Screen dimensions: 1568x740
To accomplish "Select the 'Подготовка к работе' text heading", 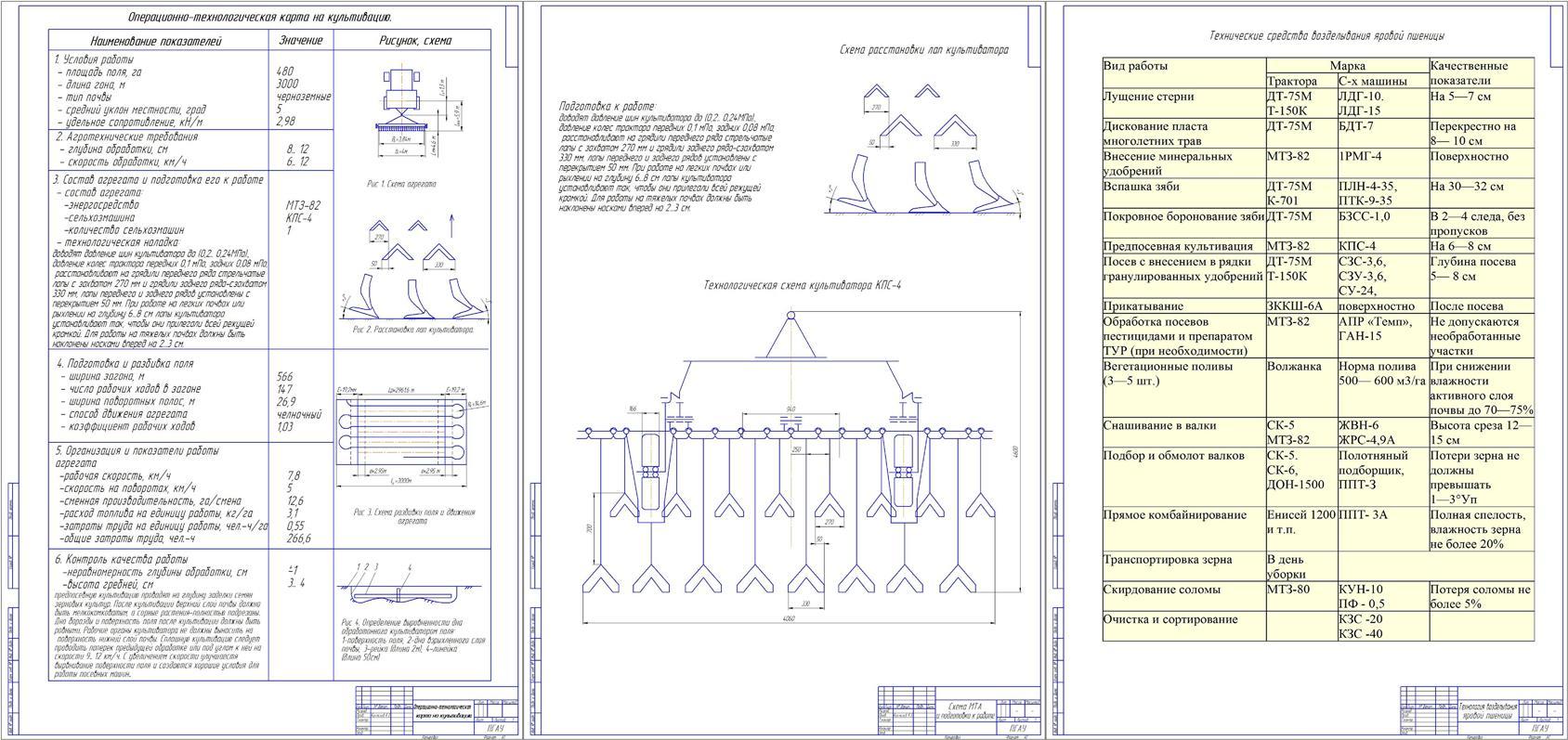I will point(607,107).
